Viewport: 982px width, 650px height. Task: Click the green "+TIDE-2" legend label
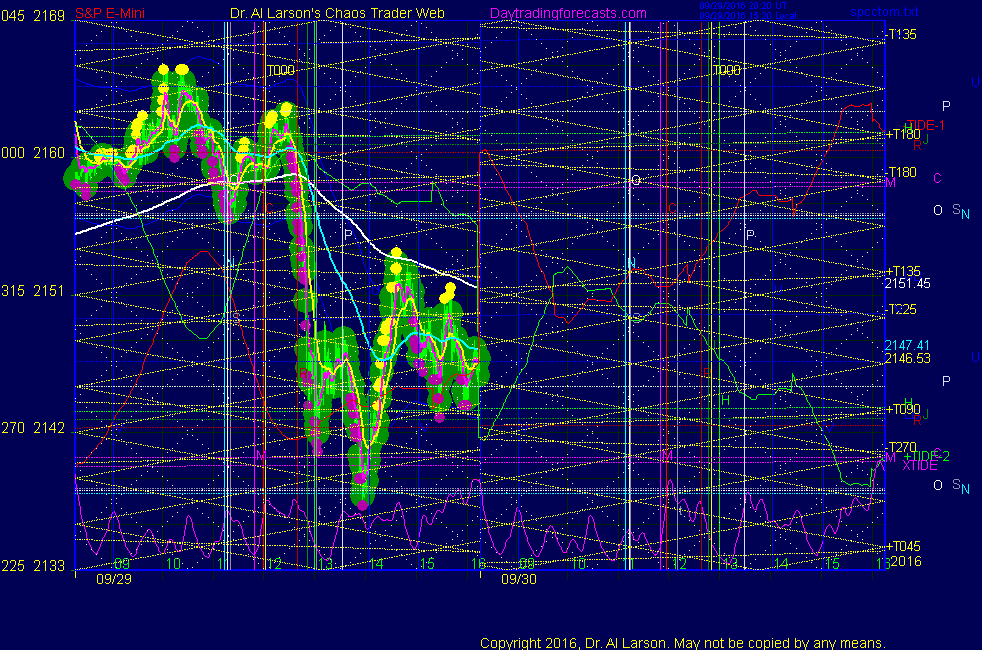click(926, 457)
